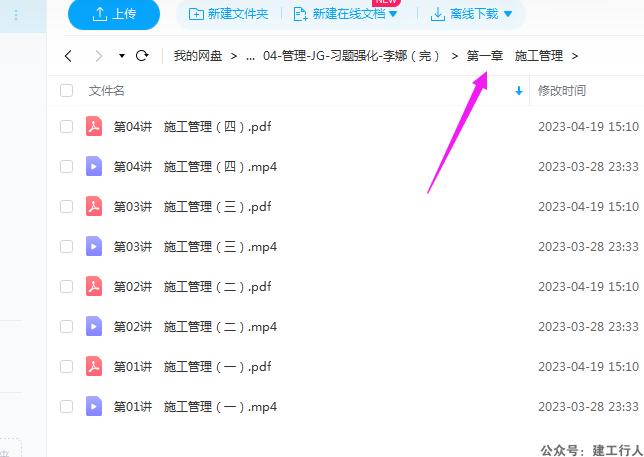Expand the collapsed breadcrumb ellipsis

250,56
